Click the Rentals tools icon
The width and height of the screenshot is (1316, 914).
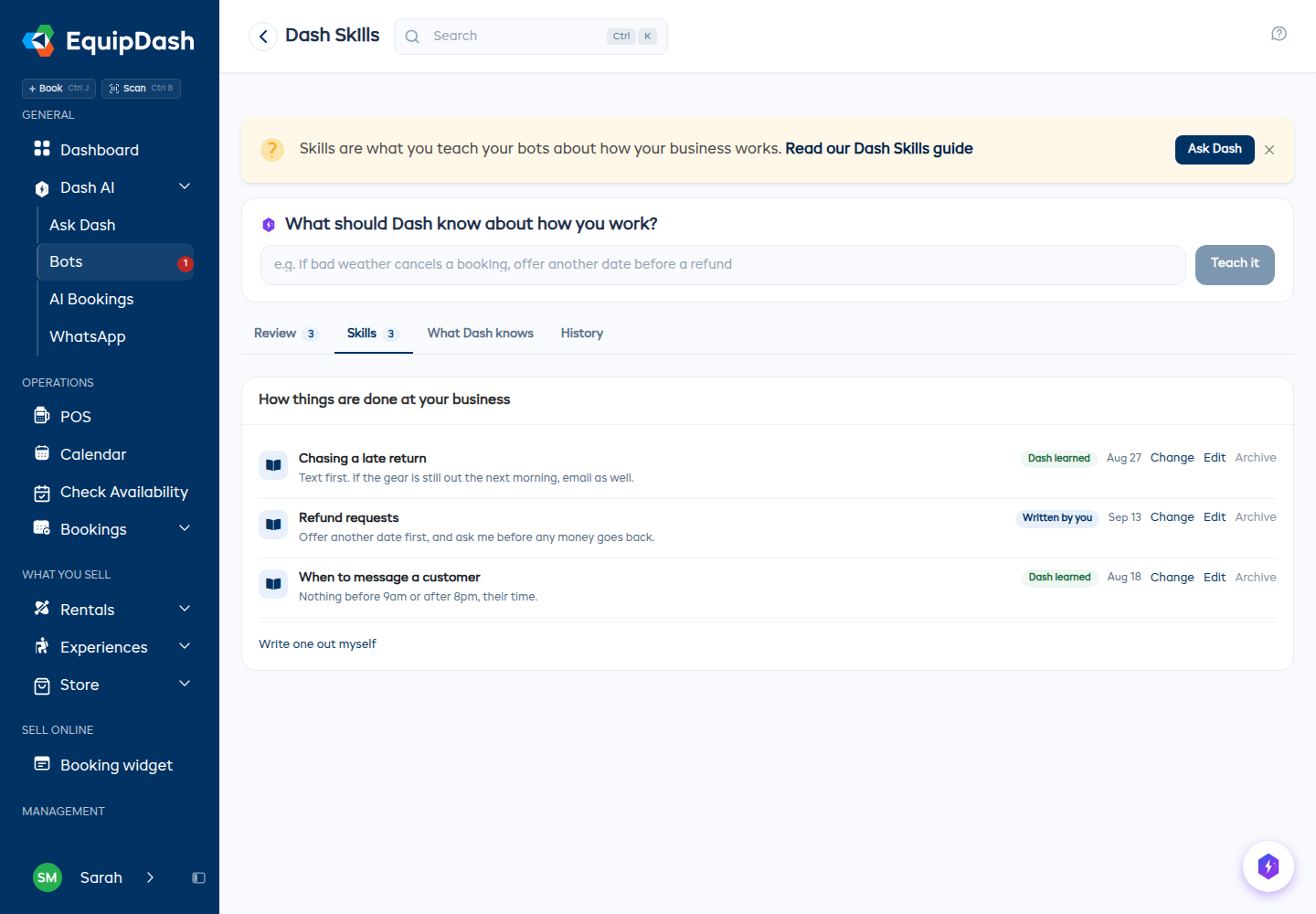pyautogui.click(x=42, y=609)
